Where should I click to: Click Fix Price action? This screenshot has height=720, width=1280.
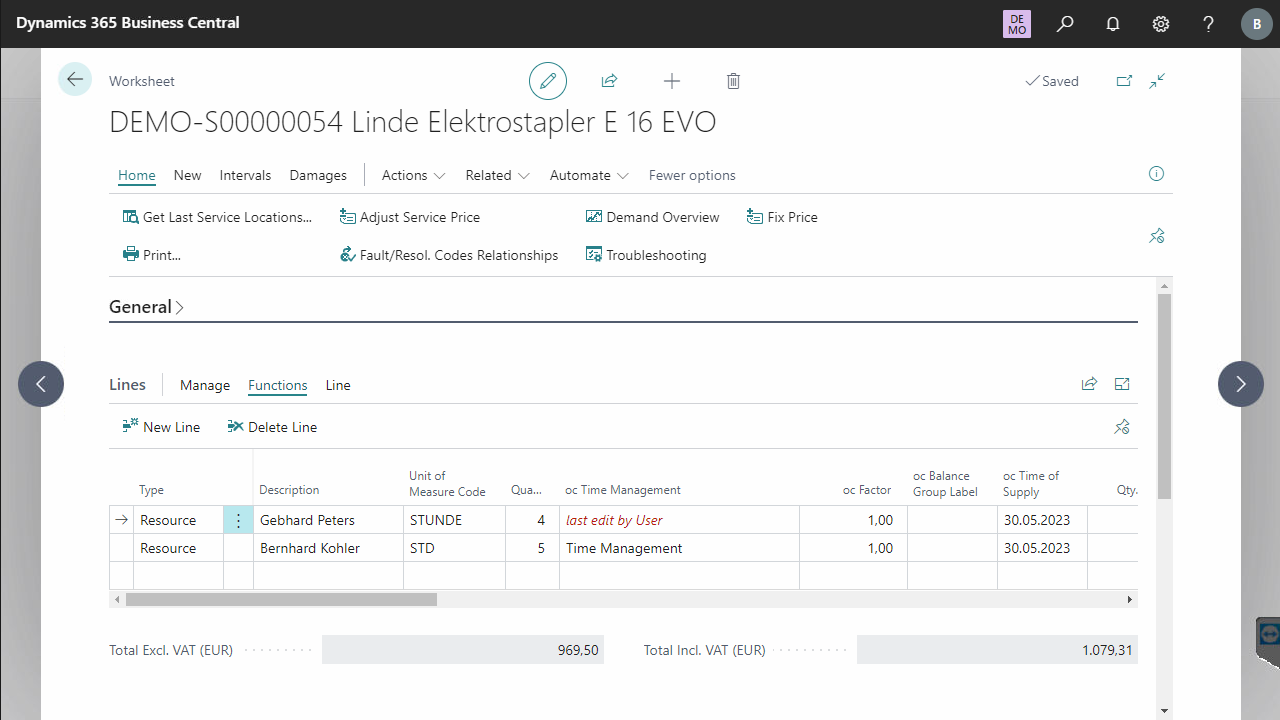782,217
